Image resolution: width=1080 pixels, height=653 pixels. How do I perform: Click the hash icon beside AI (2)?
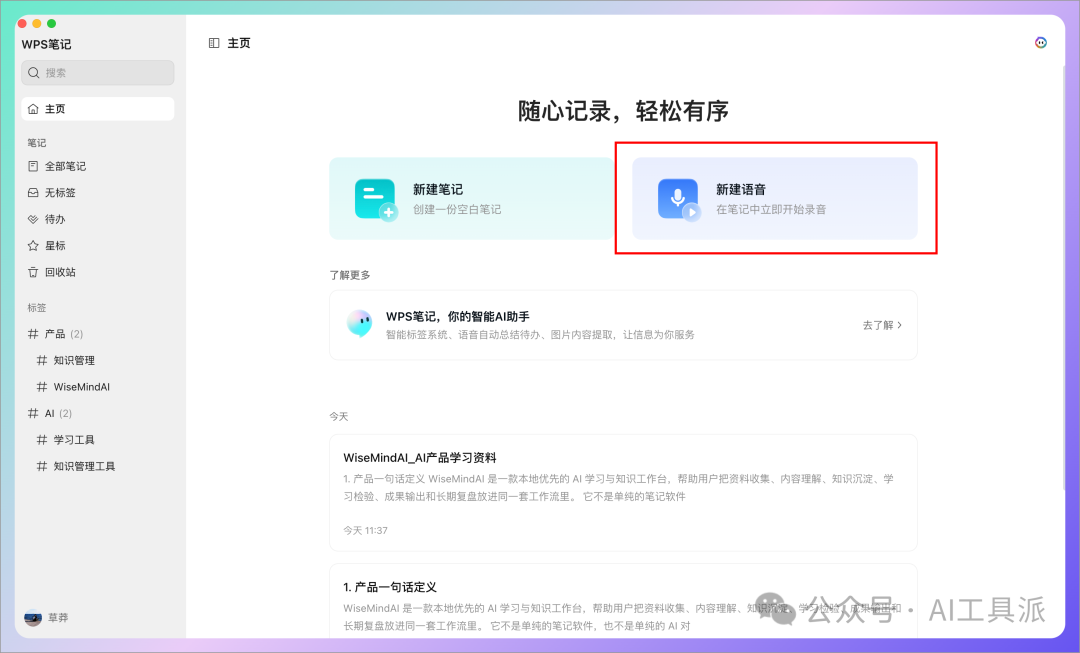coord(33,413)
